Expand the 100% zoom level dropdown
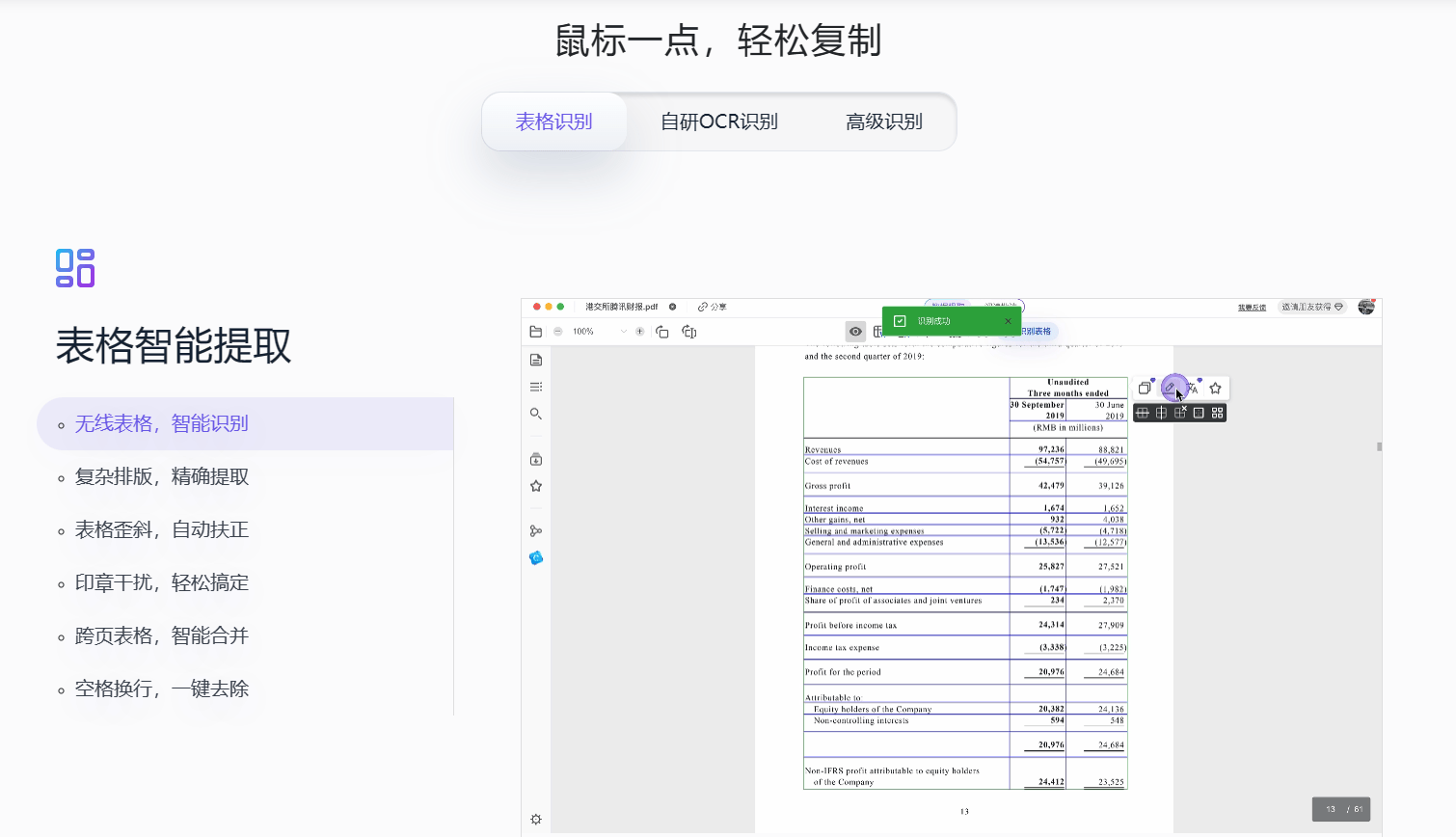The image size is (1456, 837). (624, 332)
